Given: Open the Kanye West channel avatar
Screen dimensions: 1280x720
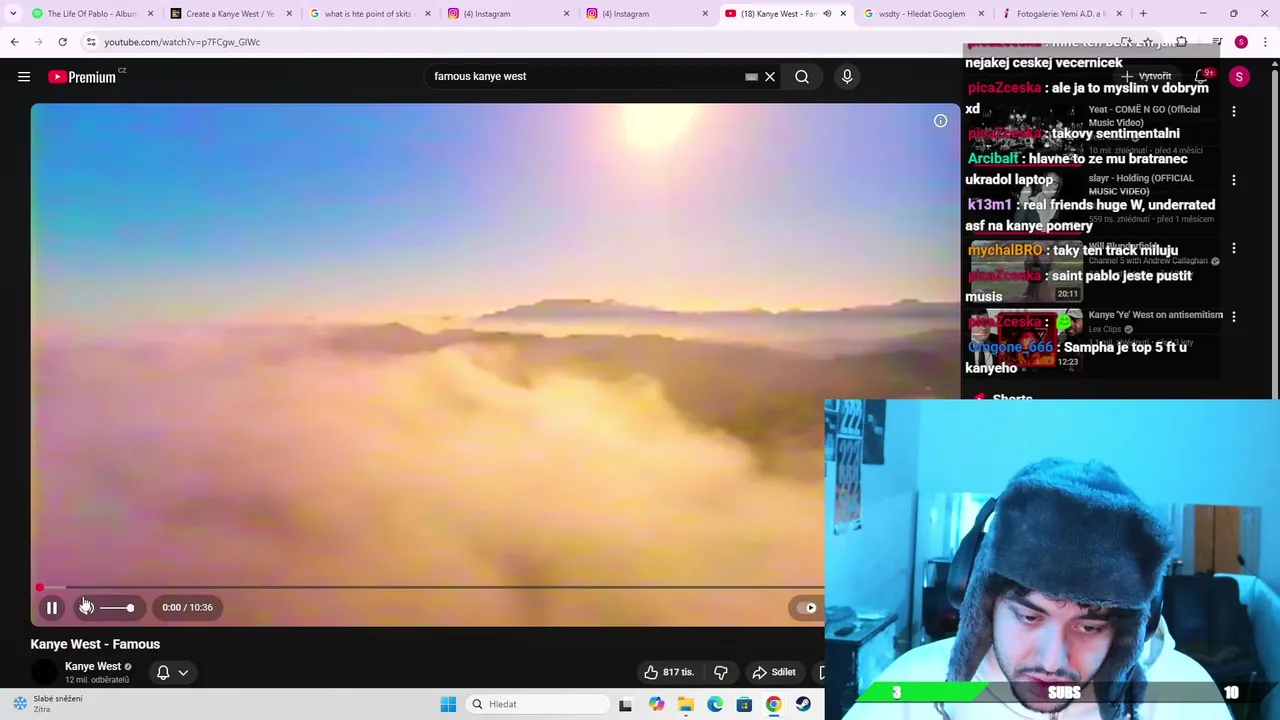Looking at the screenshot, I should (x=43, y=672).
